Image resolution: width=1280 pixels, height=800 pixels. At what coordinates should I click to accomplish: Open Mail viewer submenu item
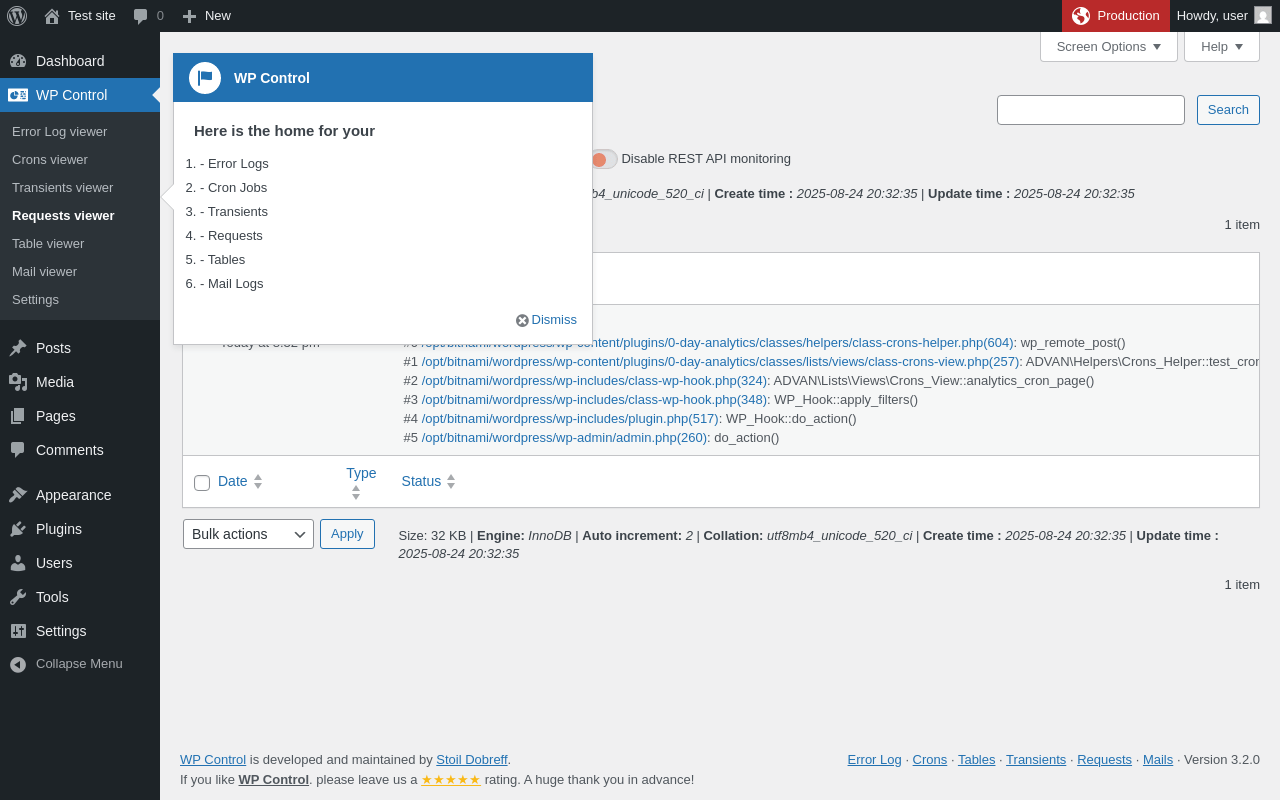(44, 271)
